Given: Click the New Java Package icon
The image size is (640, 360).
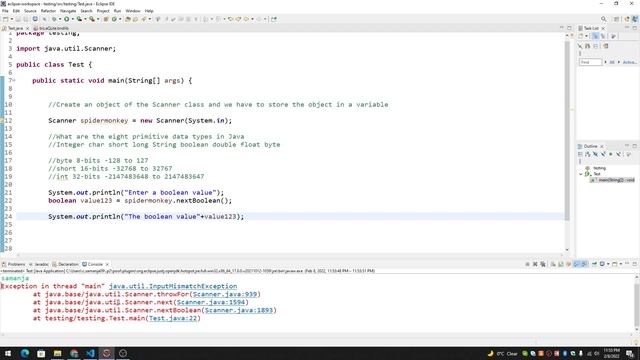Looking at the screenshot, I should pyautogui.click(x=106, y=19).
